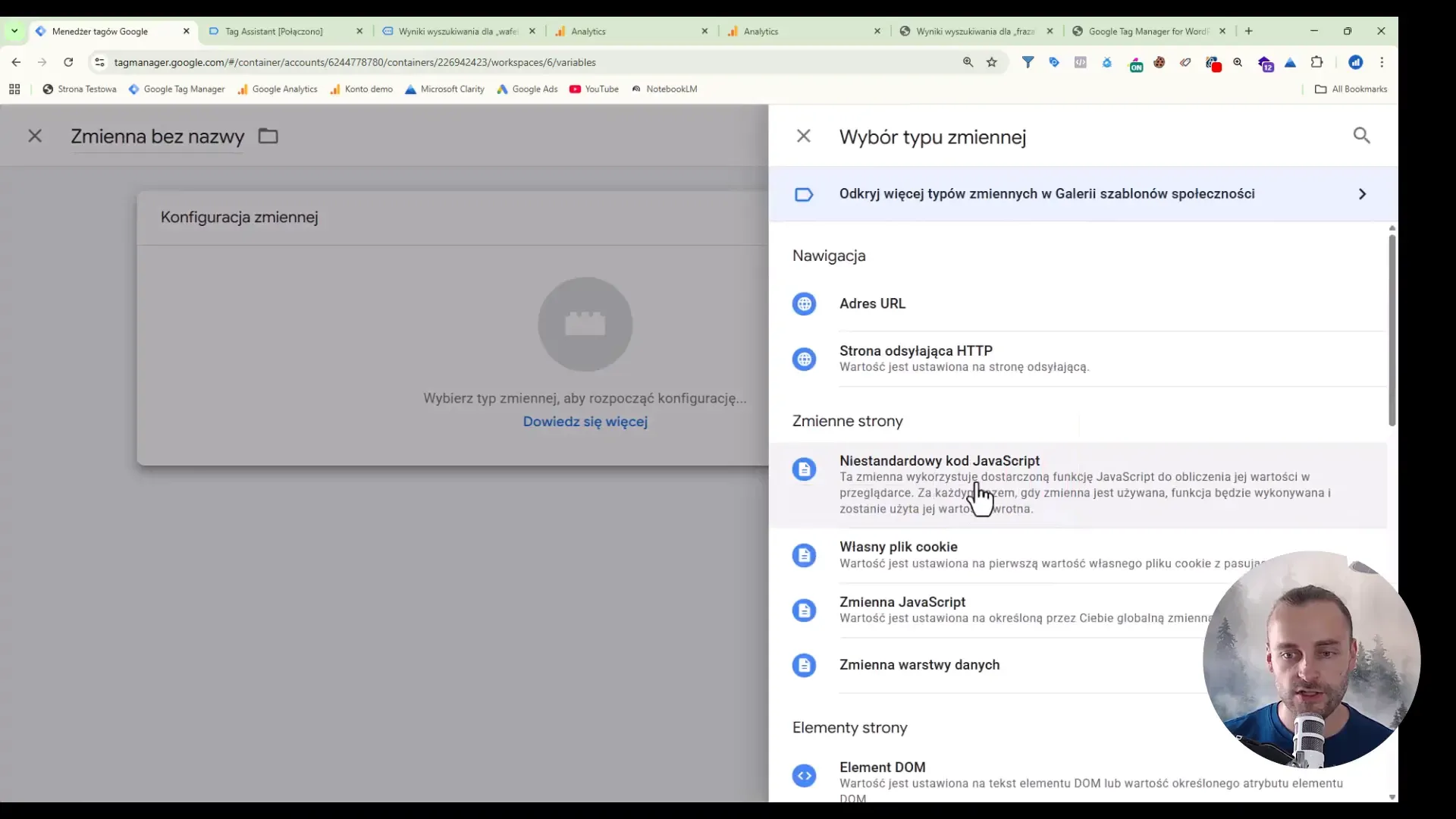
Task: Click the Własny plik cookie icon
Action: pos(804,555)
